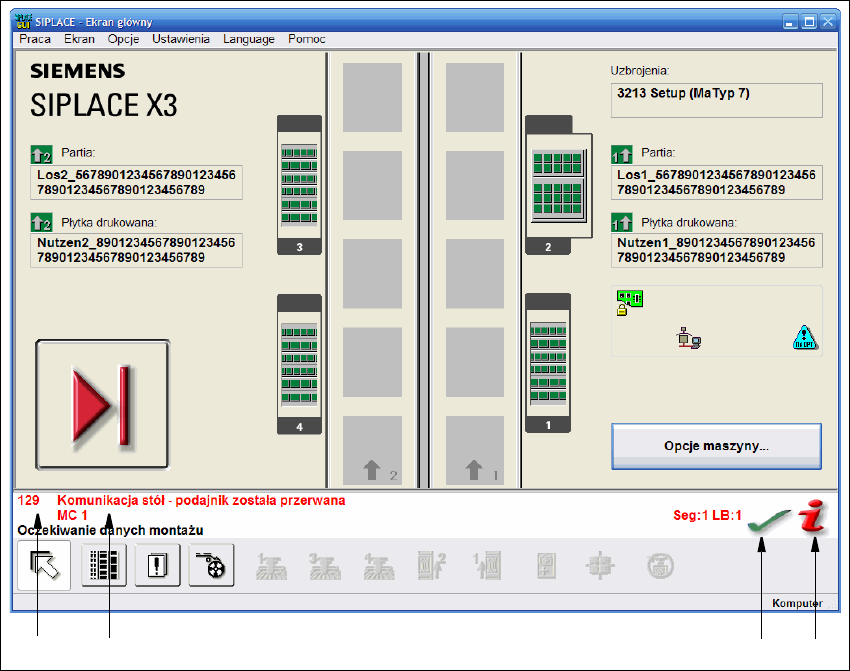Open the Language menu
Viewport: 850px width, 671px height.
249,39
